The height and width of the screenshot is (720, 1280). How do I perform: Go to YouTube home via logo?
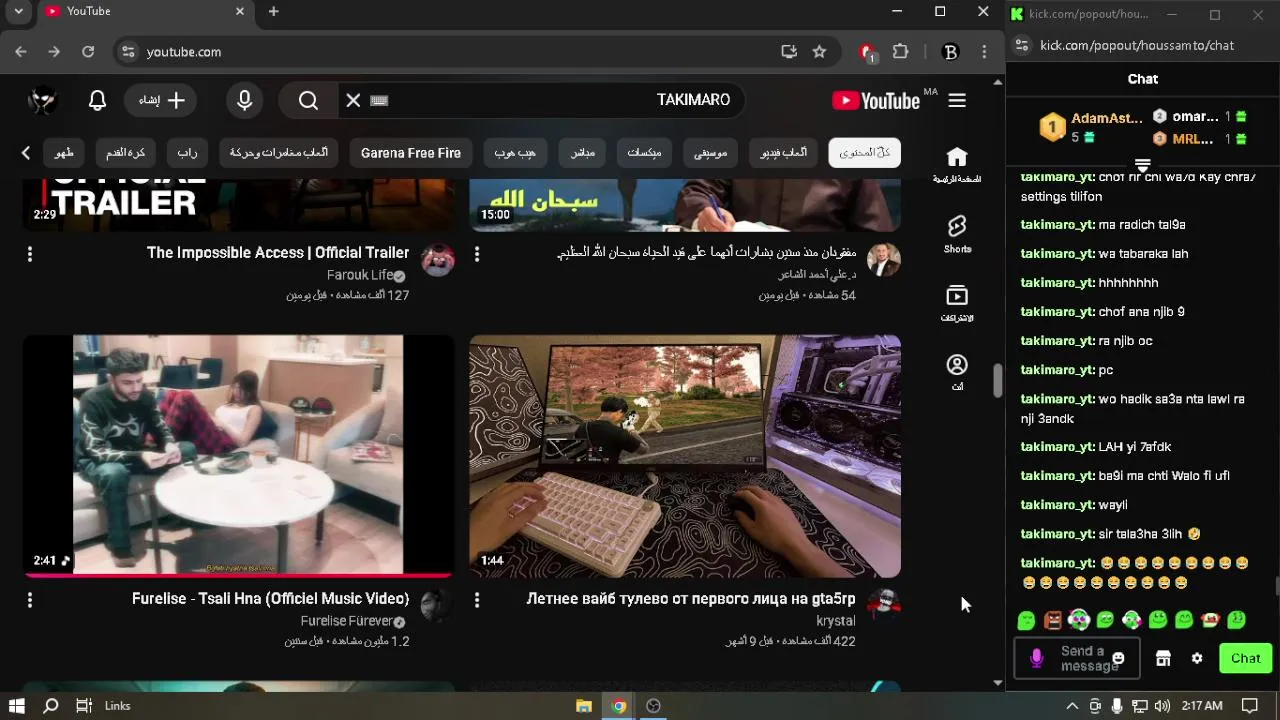tap(876, 100)
